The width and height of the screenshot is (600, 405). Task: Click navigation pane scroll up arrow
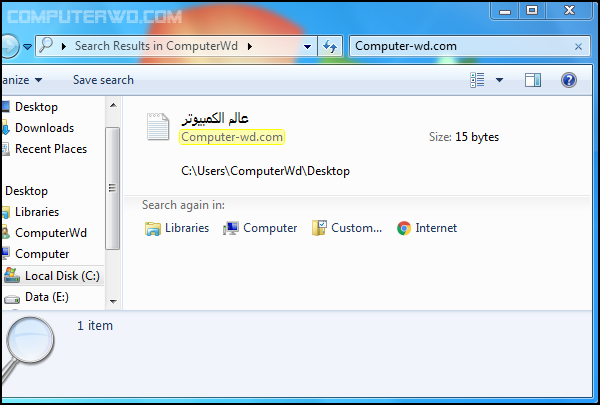tap(113, 105)
